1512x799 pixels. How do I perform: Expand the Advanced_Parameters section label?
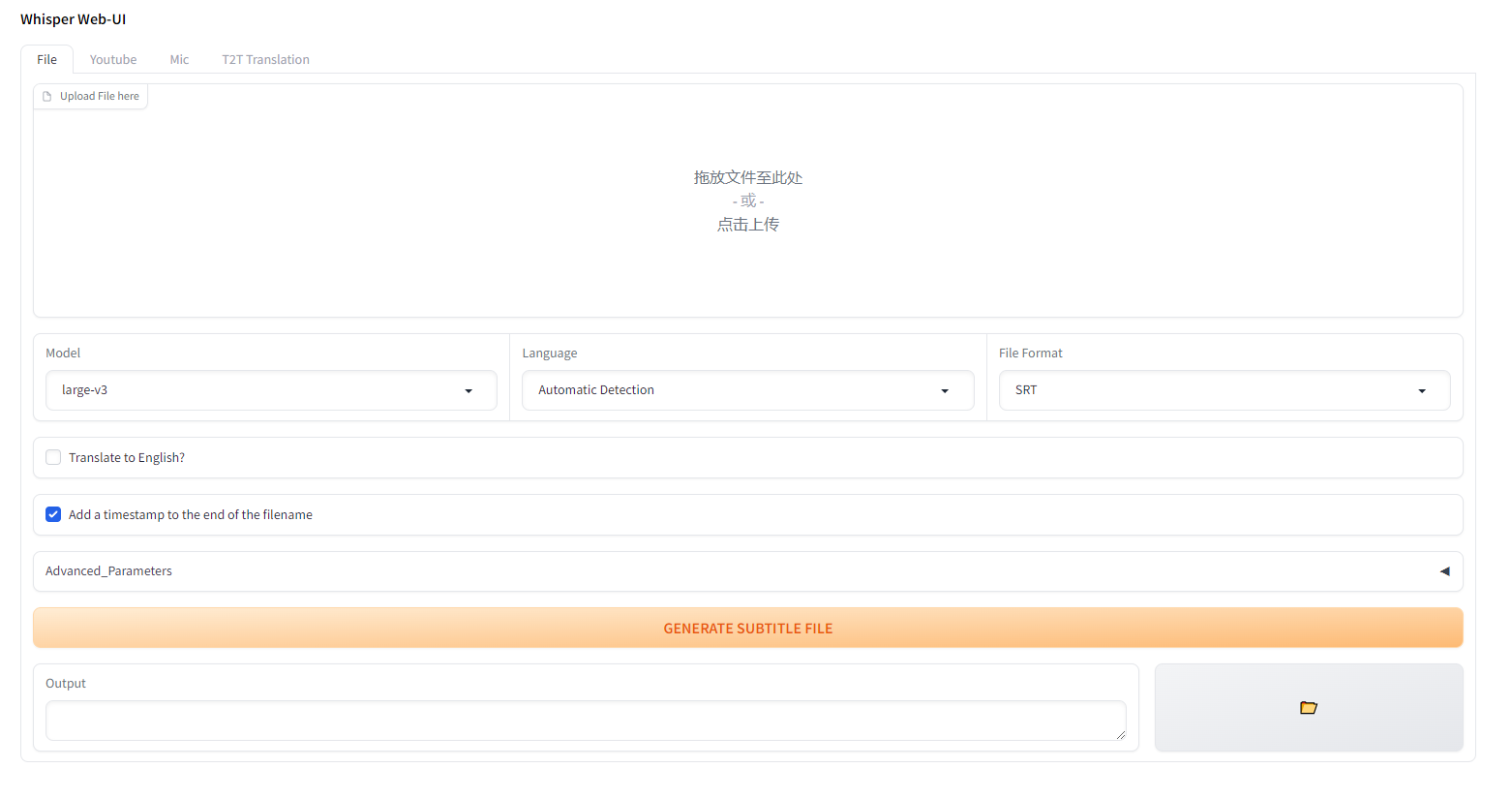coord(108,571)
